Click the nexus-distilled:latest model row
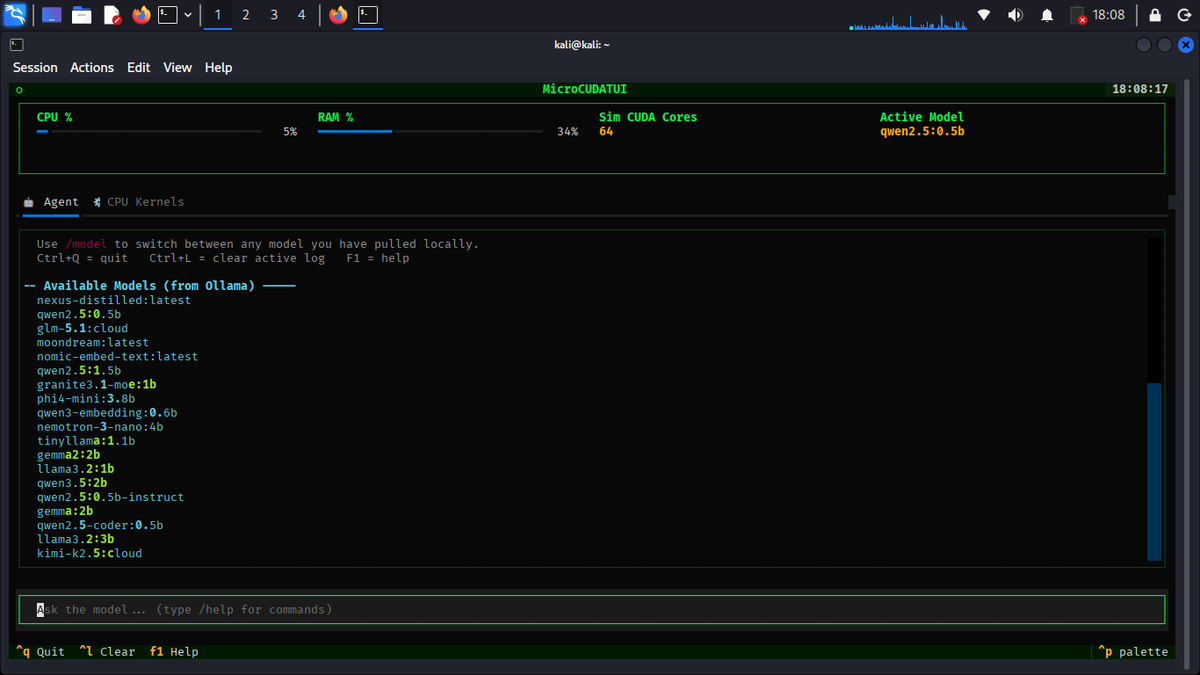This screenshot has height=675, width=1200. (114, 300)
